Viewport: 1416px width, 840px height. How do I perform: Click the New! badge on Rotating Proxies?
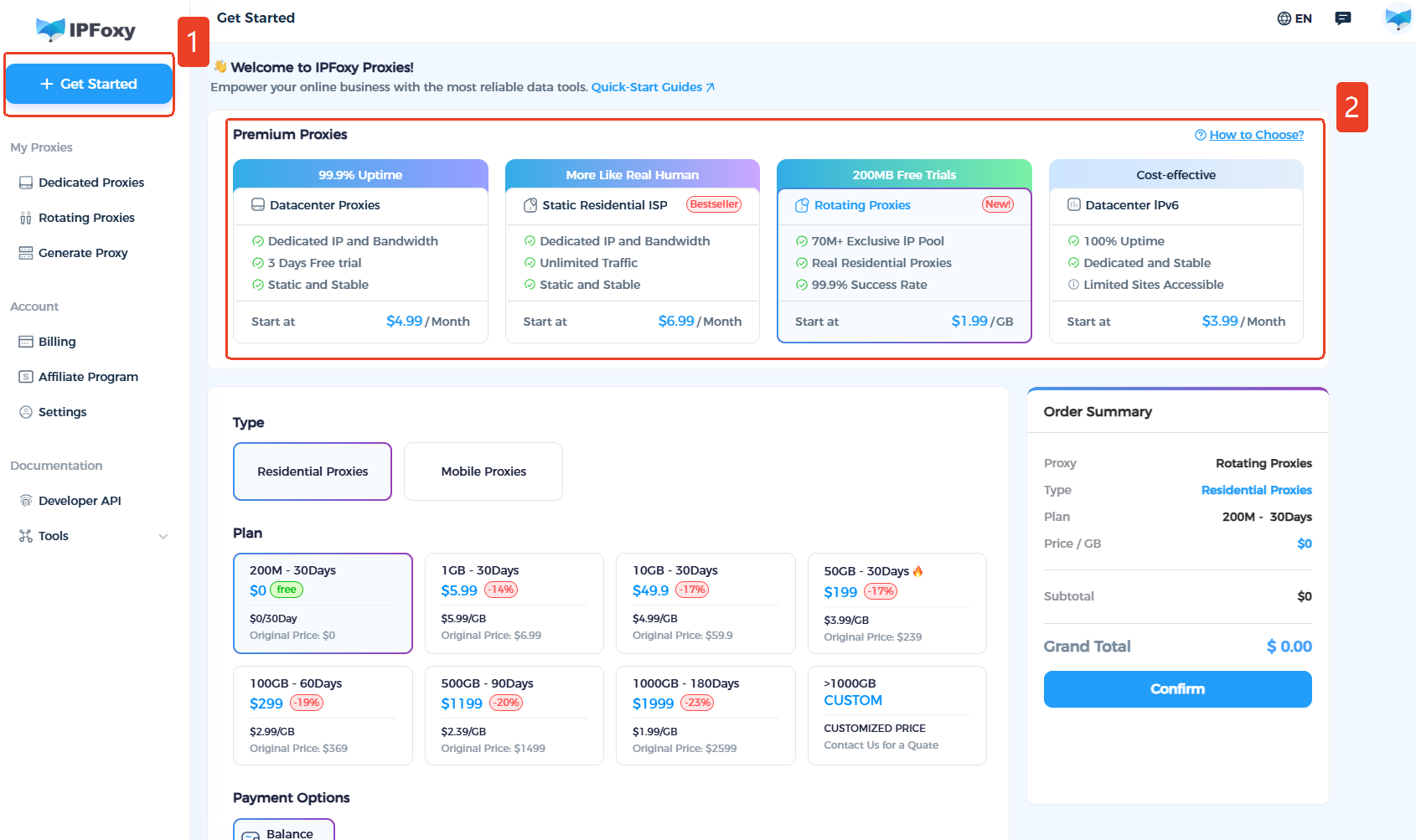point(997,204)
